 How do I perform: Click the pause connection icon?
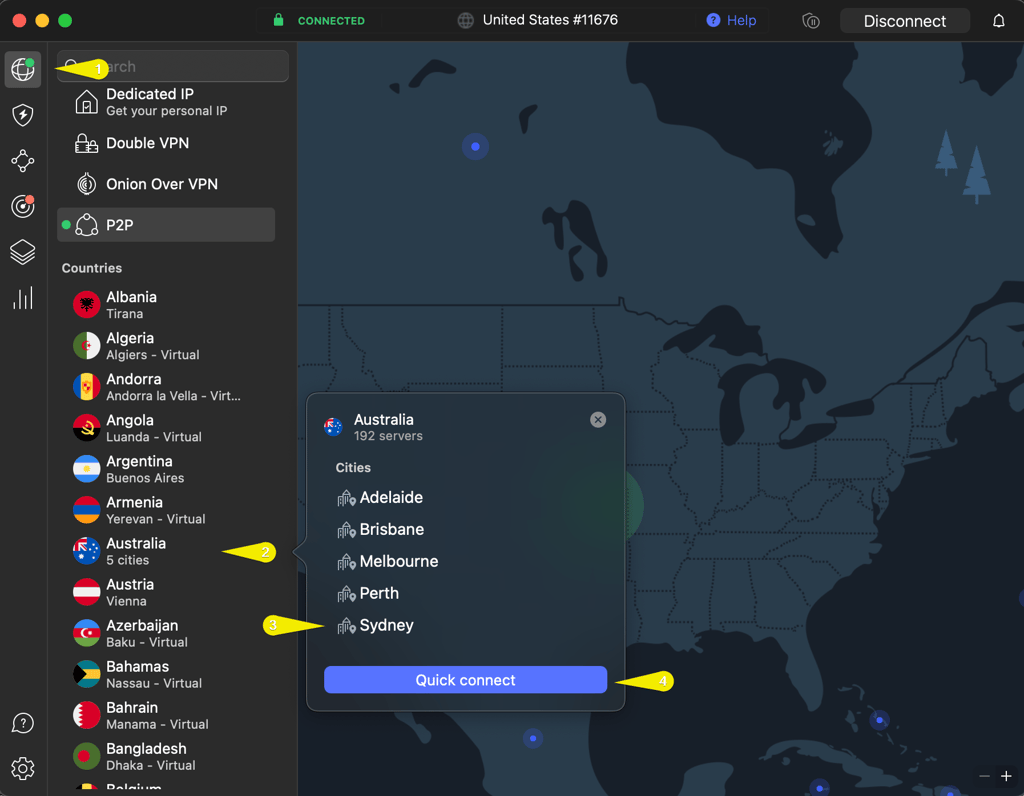tap(810, 21)
